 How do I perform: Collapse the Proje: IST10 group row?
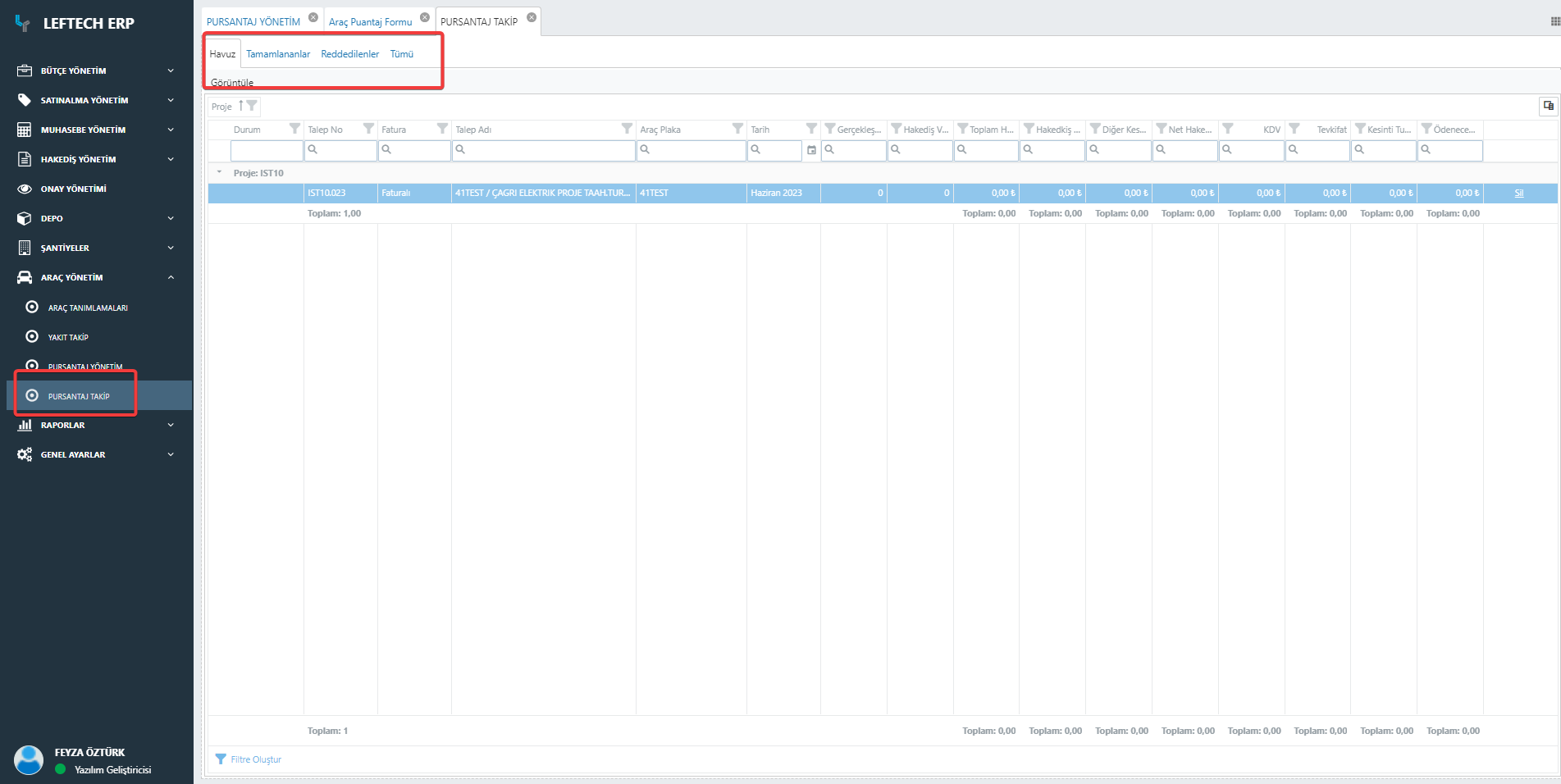219,173
